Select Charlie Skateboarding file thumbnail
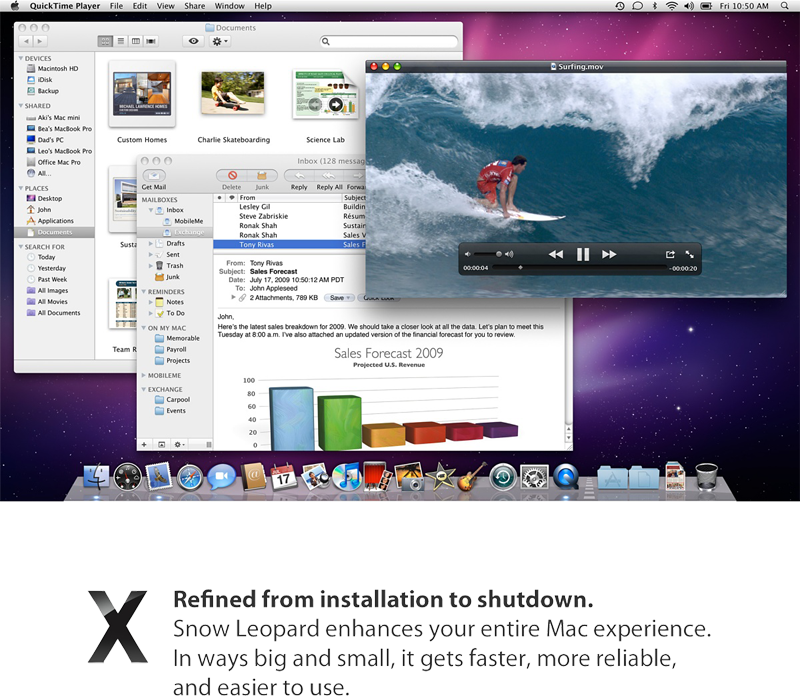Image resolution: width=800 pixels, height=696 pixels. [x=233, y=93]
